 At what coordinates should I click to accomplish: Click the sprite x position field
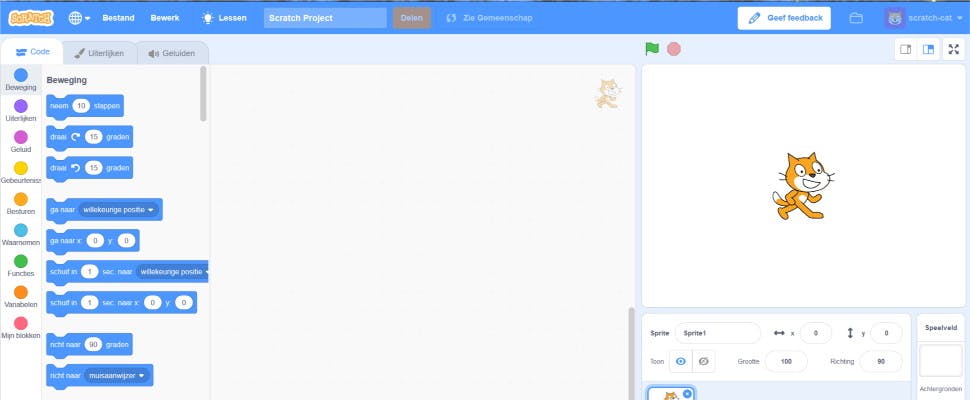[x=815, y=333]
